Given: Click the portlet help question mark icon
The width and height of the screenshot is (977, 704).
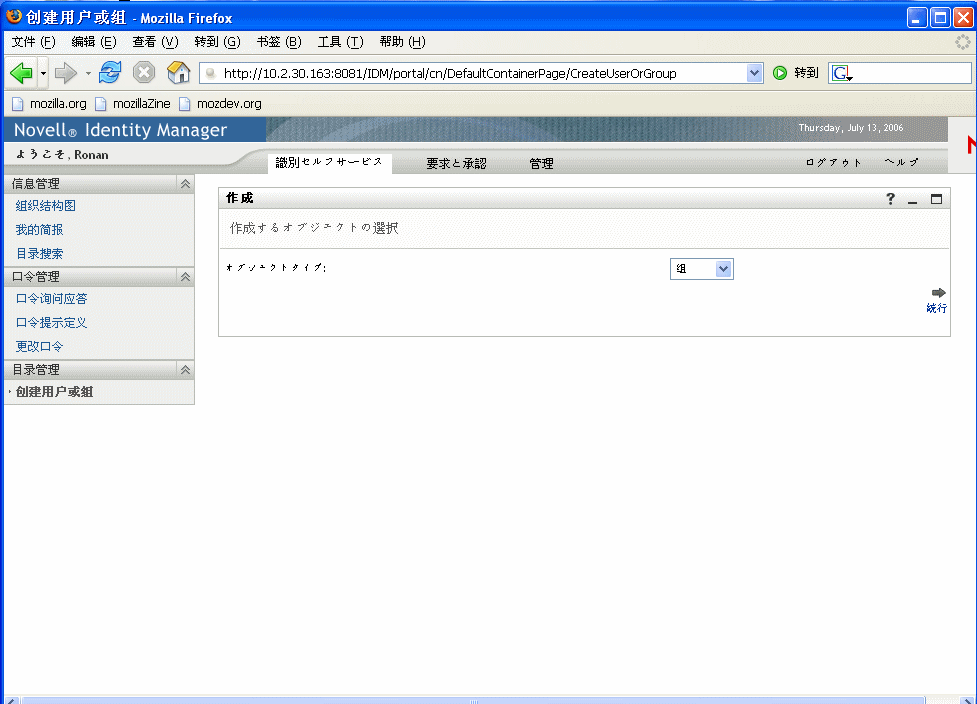Looking at the screenshot, I should tap(890, 199).
